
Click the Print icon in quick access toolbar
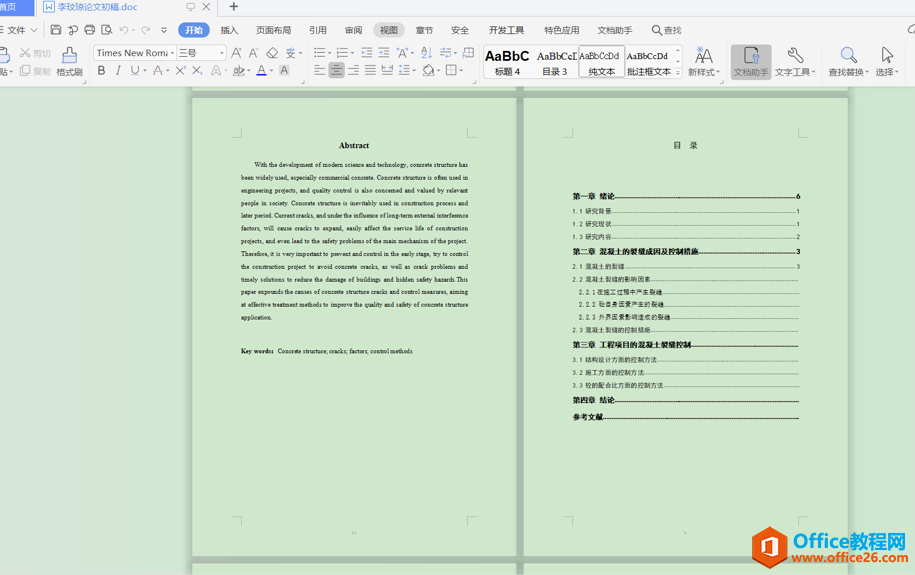coord(89,30)
